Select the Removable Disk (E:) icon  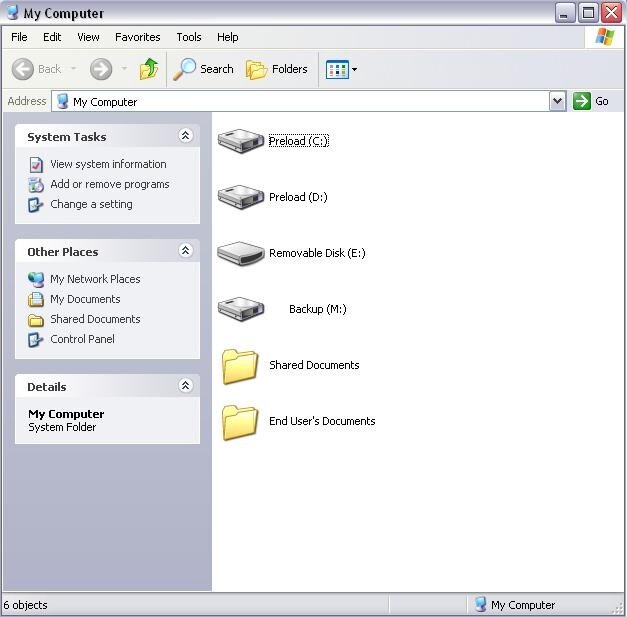[241, 253]
